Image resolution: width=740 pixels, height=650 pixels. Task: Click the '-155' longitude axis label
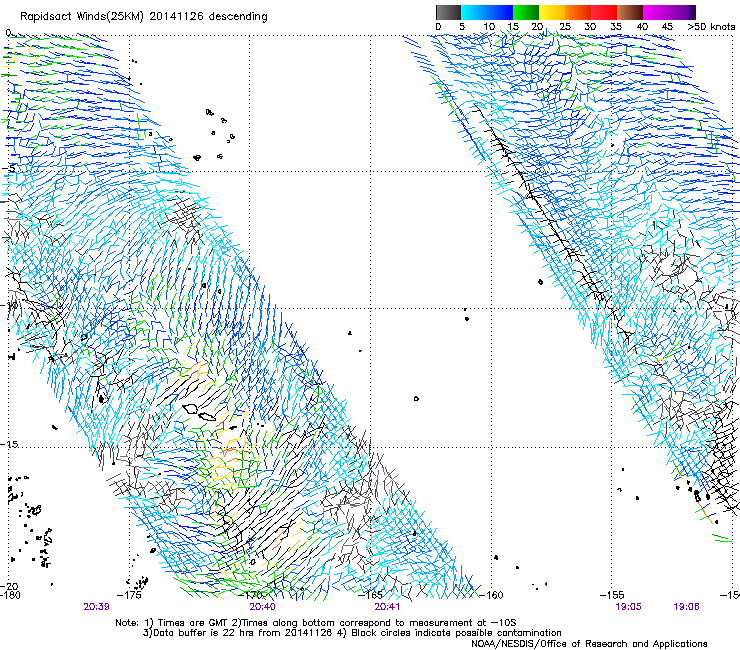pos(612,595)
